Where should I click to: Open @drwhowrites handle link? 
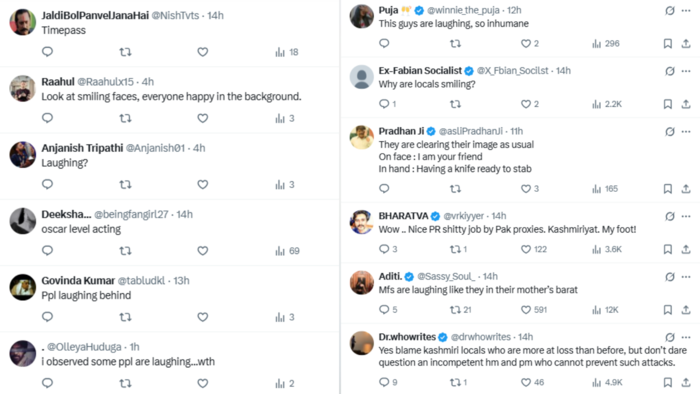tap(480, 337)
